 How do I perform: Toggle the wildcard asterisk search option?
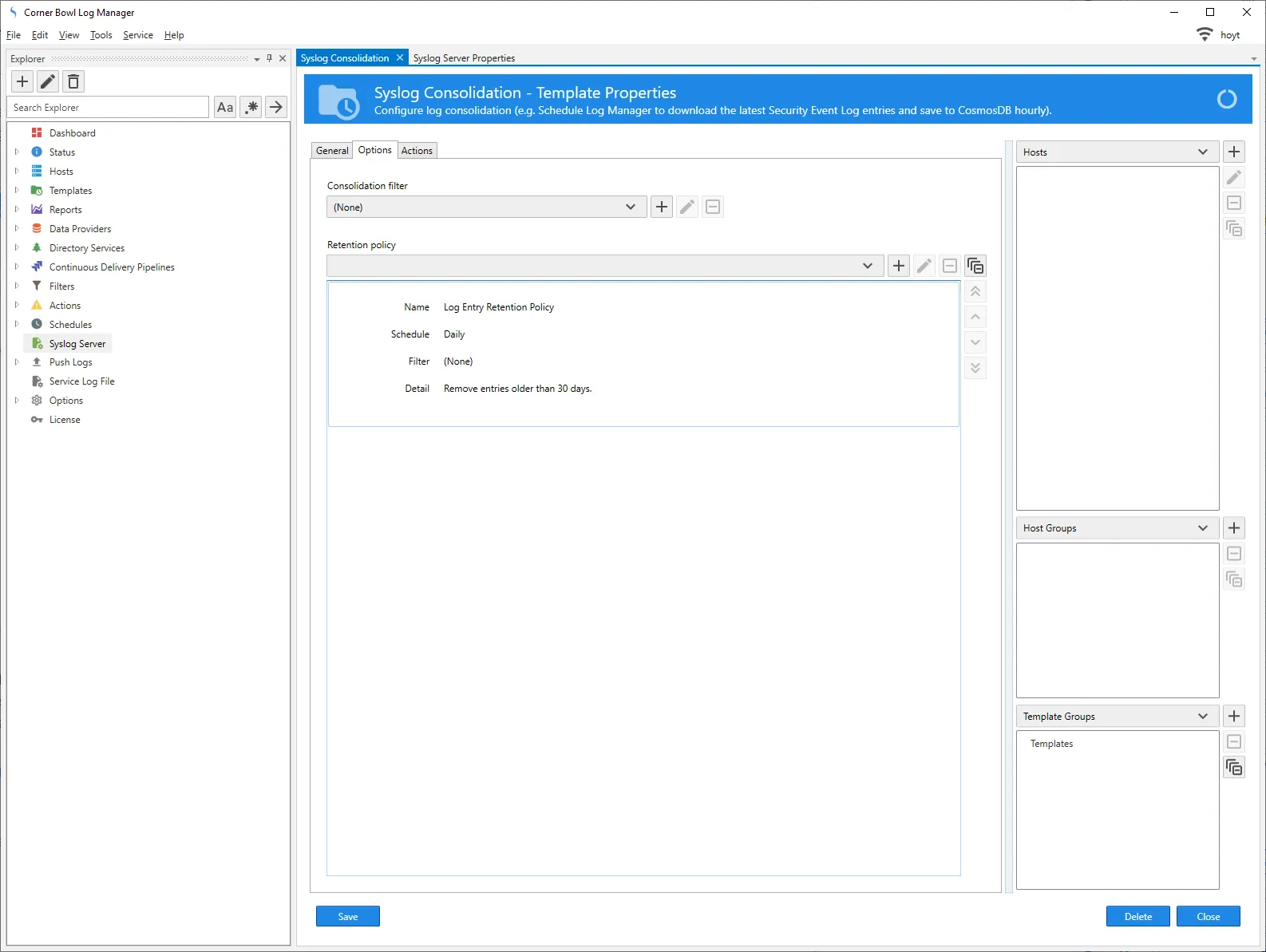(x=251, y=107)
